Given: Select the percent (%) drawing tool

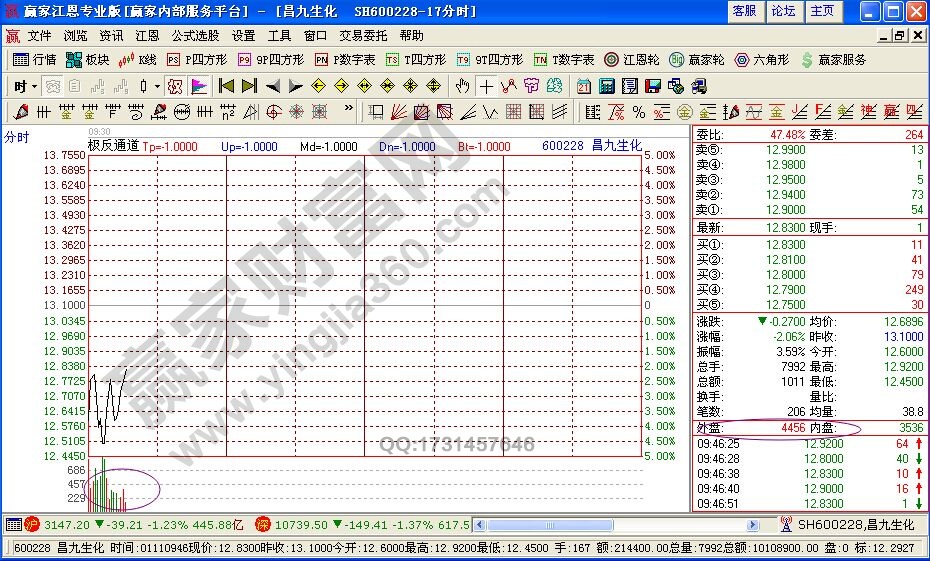Looking at the screenshot, I should 639,111.
